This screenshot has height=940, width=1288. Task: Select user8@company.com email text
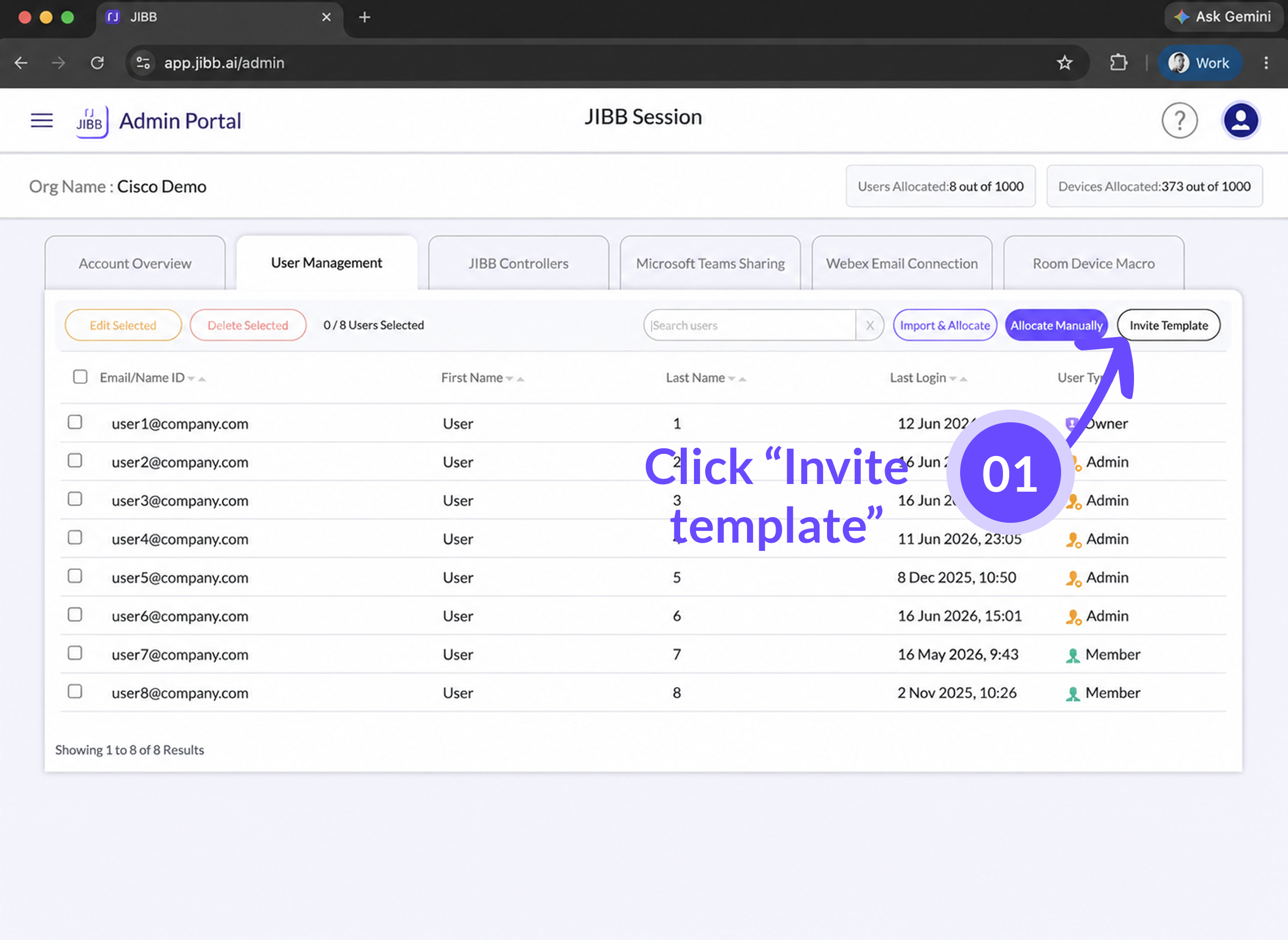point(180,693)
